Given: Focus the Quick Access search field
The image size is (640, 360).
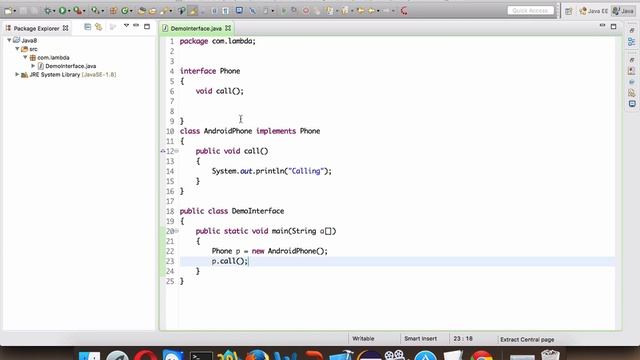Looking at the screenshot, I should 531,11.
